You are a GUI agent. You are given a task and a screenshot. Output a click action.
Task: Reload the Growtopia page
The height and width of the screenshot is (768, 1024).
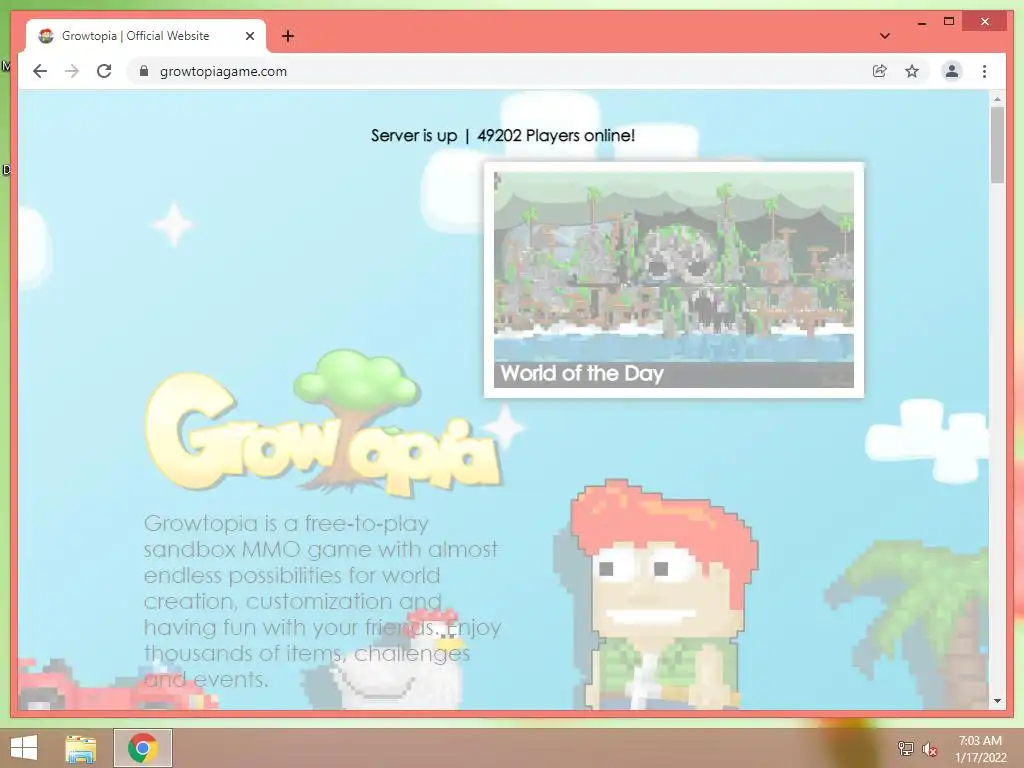pos(104,71)
